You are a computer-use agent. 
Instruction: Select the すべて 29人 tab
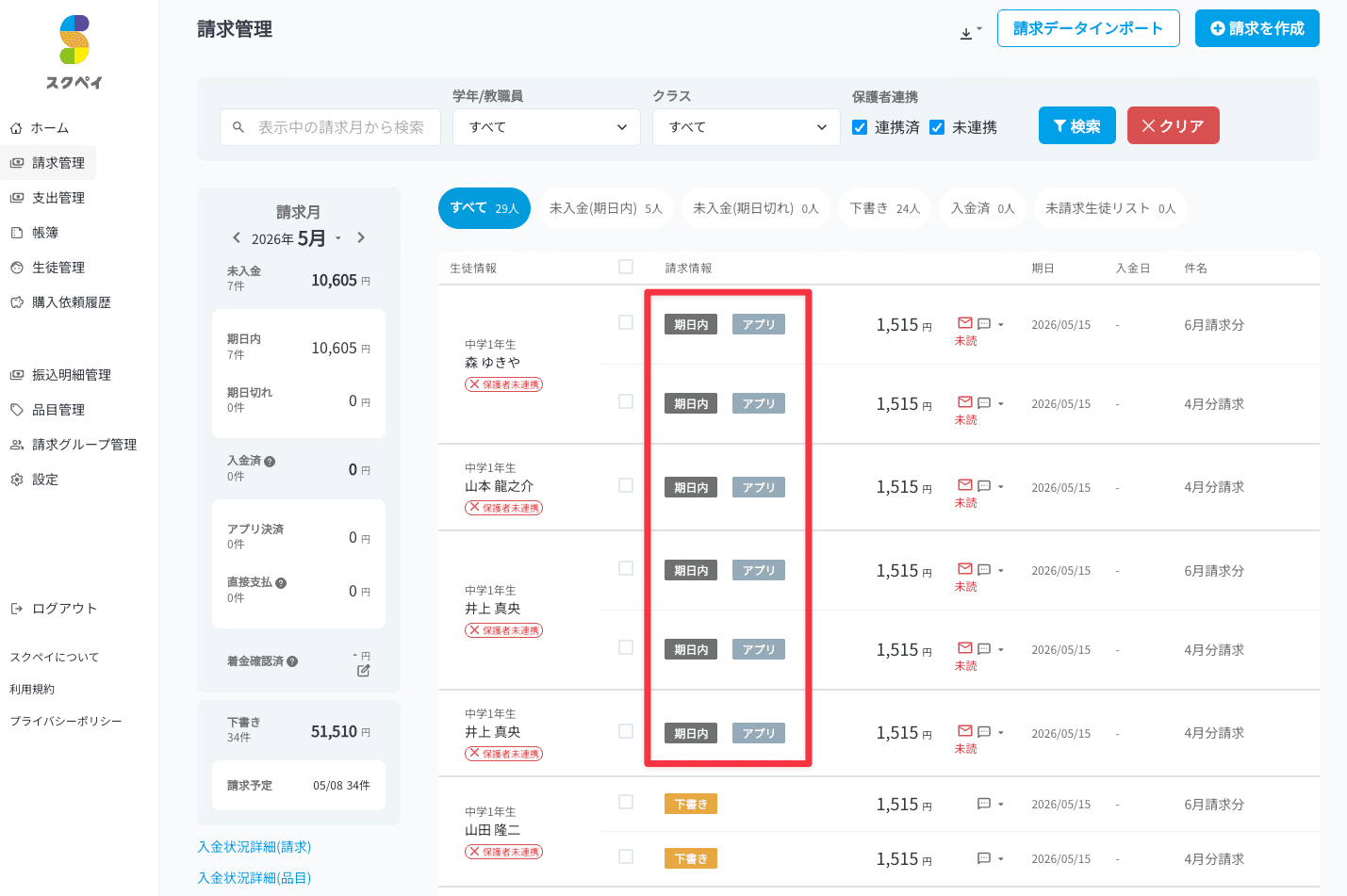(485, 208)
